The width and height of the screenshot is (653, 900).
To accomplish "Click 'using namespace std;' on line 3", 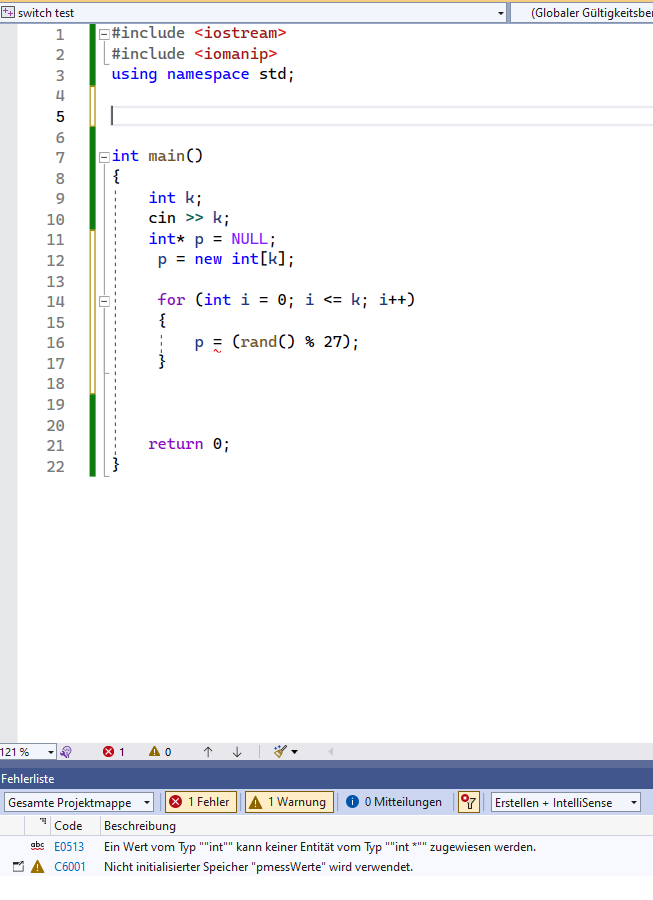I will click(203, 75).
